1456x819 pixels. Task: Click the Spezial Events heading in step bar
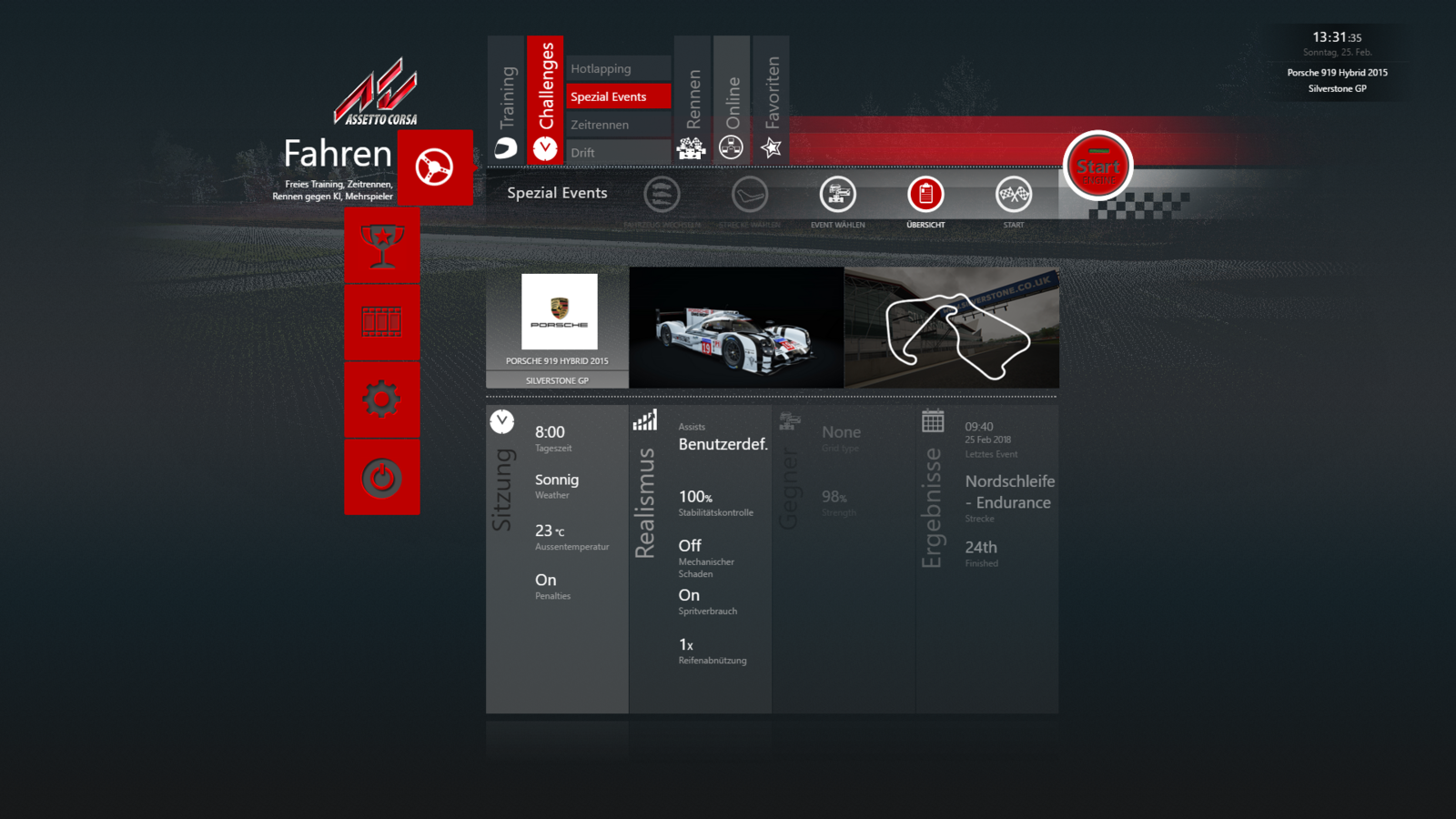[x=557, y=193]
